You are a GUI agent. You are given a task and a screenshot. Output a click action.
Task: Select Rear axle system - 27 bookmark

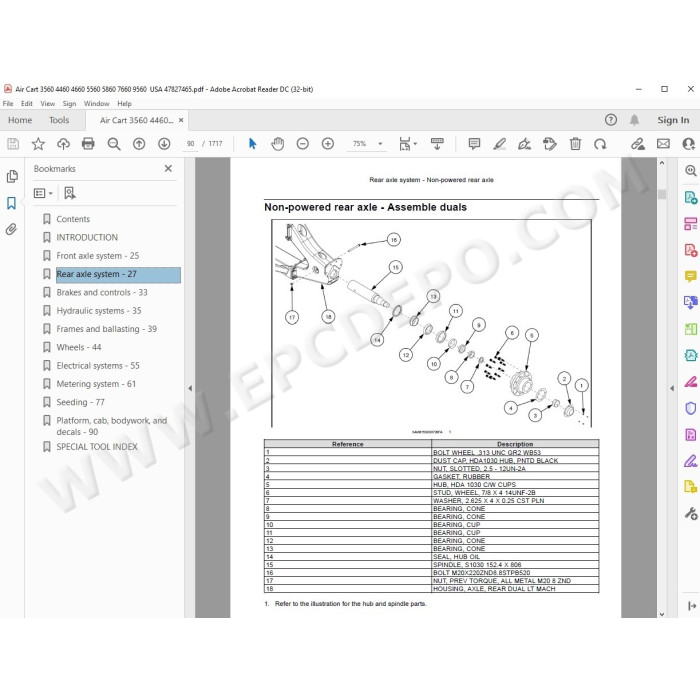(118, 275)
